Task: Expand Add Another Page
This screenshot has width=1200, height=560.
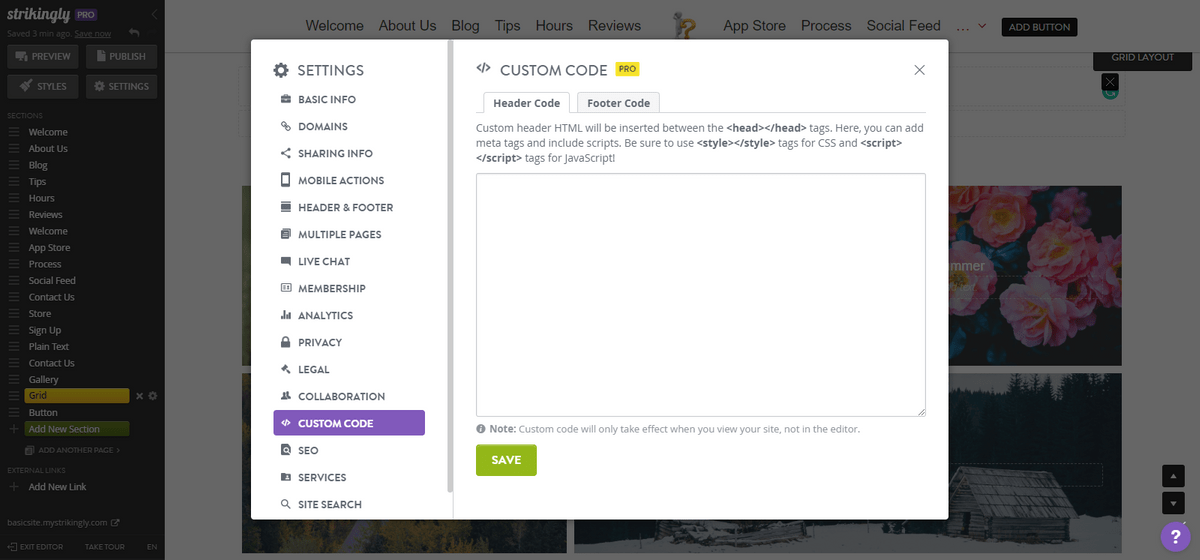Action: click(71, 450)
